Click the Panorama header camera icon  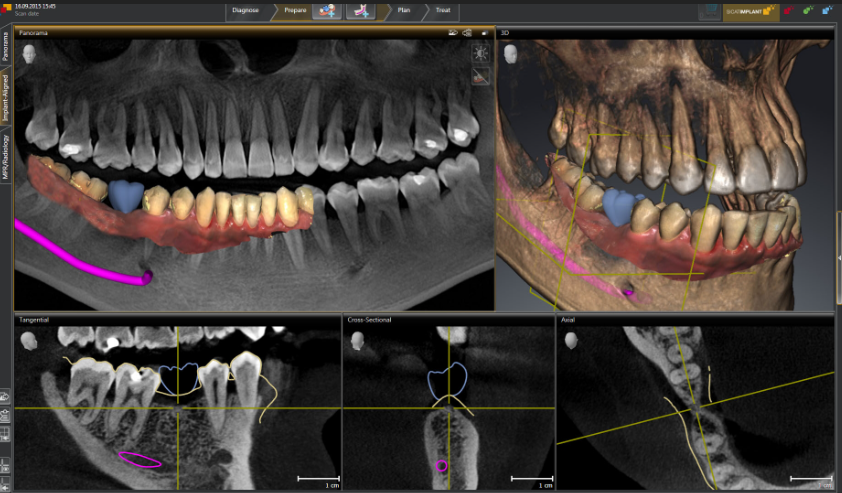453,33
